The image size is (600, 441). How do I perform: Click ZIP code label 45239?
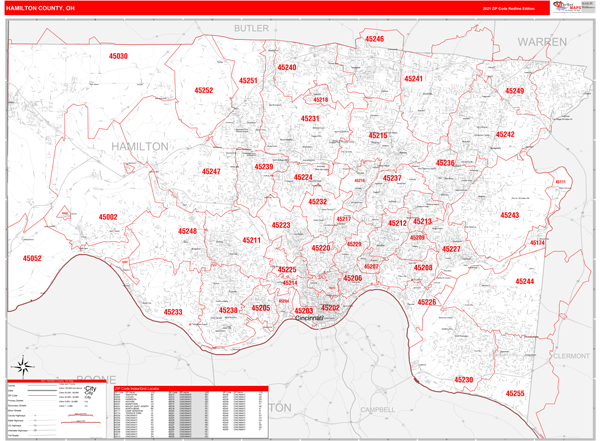[264, 167]
